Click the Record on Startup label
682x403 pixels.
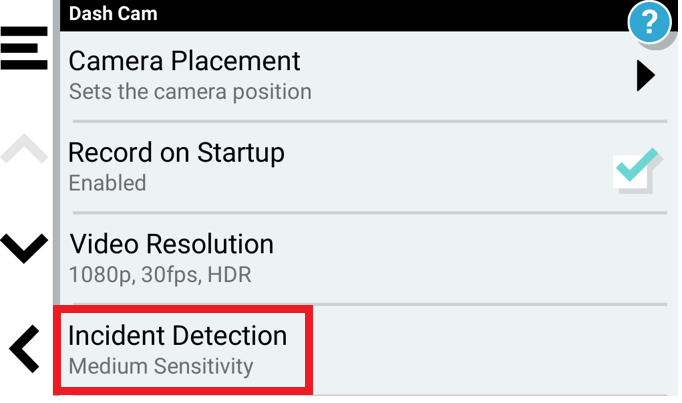tap(176, 153)
